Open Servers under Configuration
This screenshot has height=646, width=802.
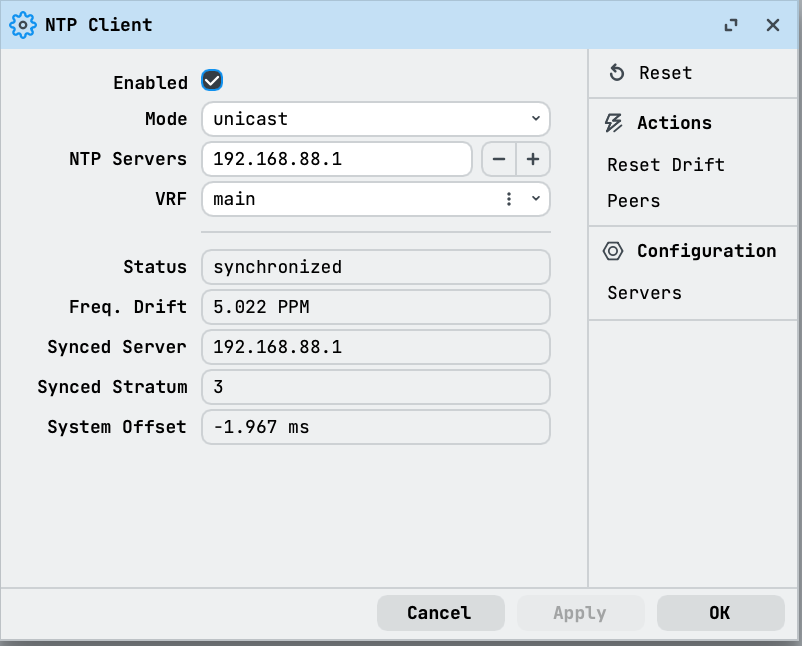click(644, 293)
